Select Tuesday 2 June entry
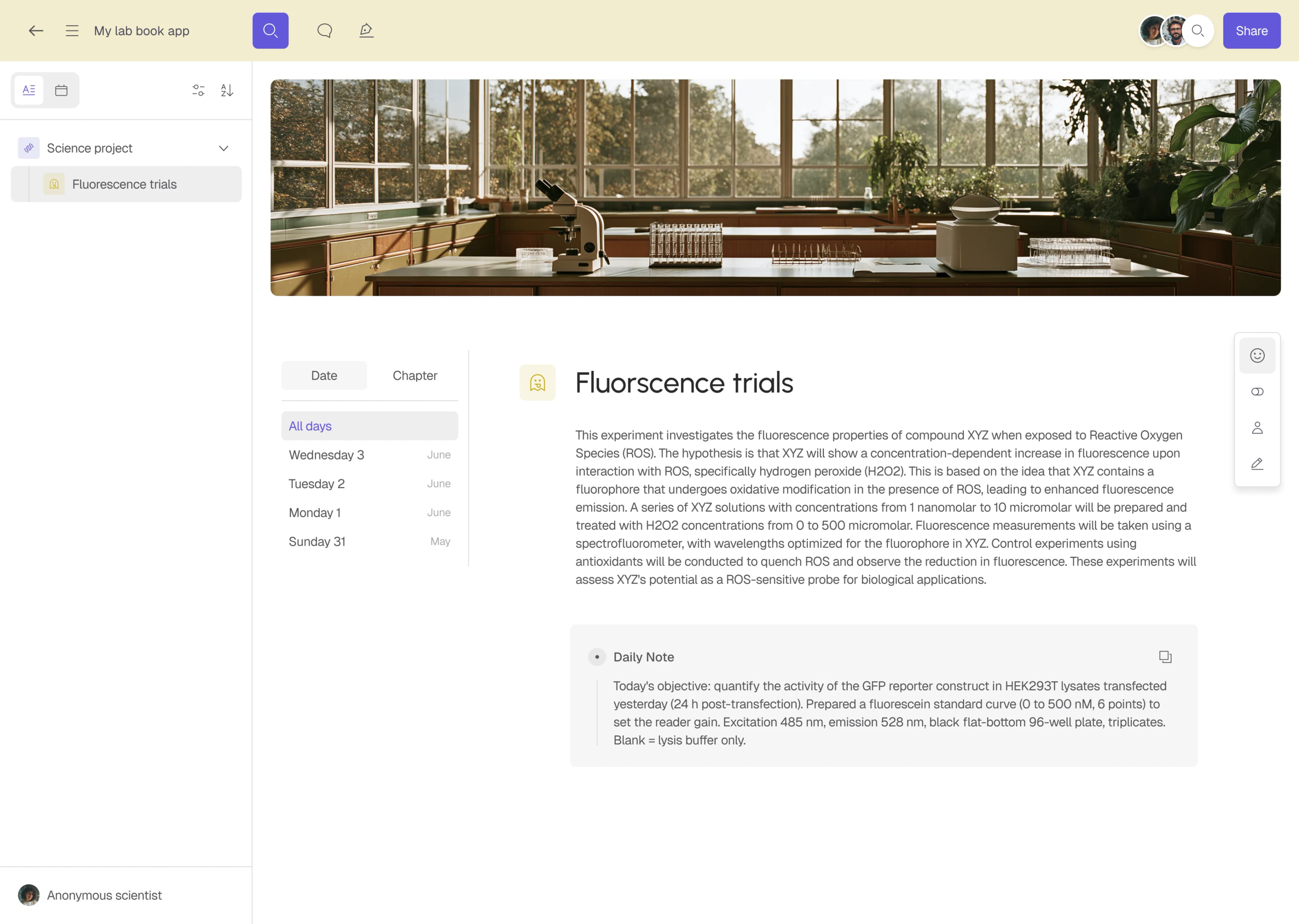 [x=370, y=483]
